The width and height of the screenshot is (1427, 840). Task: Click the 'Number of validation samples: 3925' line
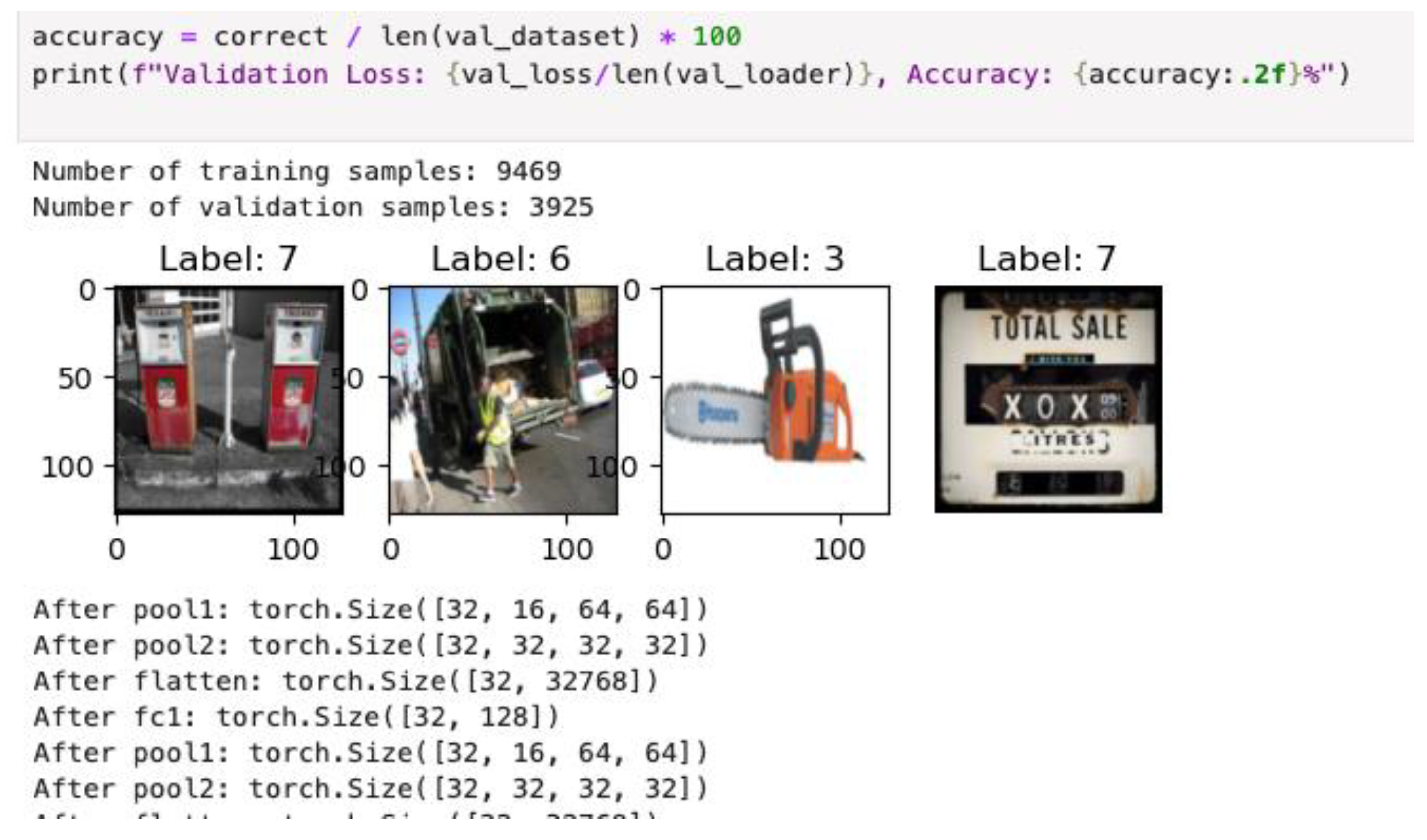tap(313, 207)
